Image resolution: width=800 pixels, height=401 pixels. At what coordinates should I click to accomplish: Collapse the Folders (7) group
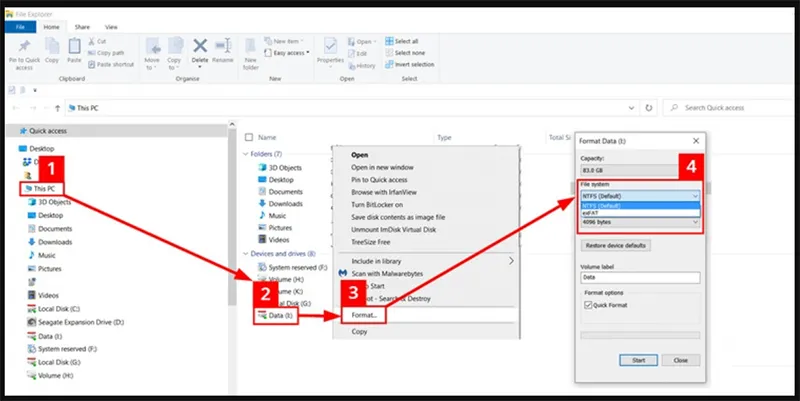point(245,154)
